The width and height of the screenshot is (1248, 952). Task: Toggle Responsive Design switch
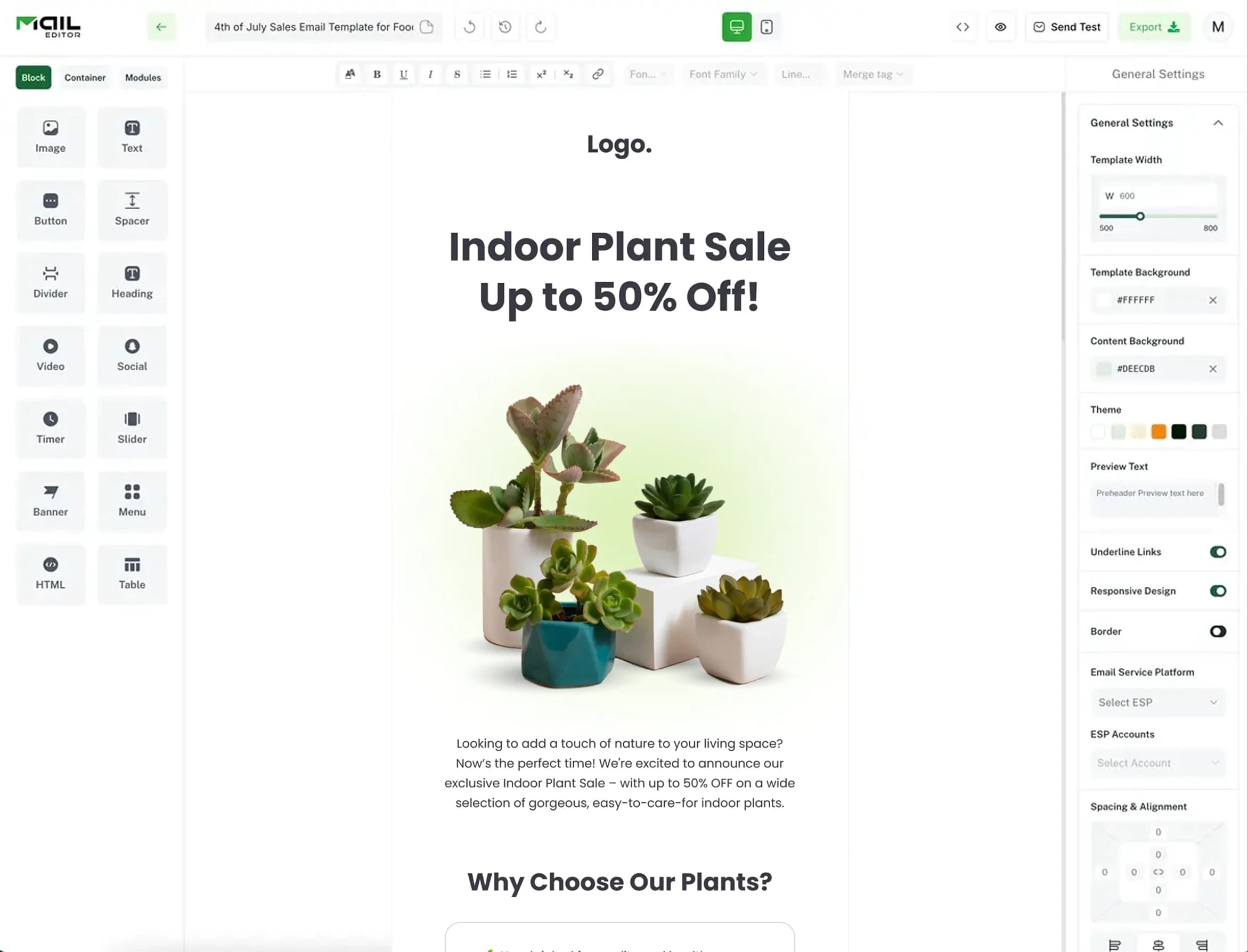[1218, 591]
